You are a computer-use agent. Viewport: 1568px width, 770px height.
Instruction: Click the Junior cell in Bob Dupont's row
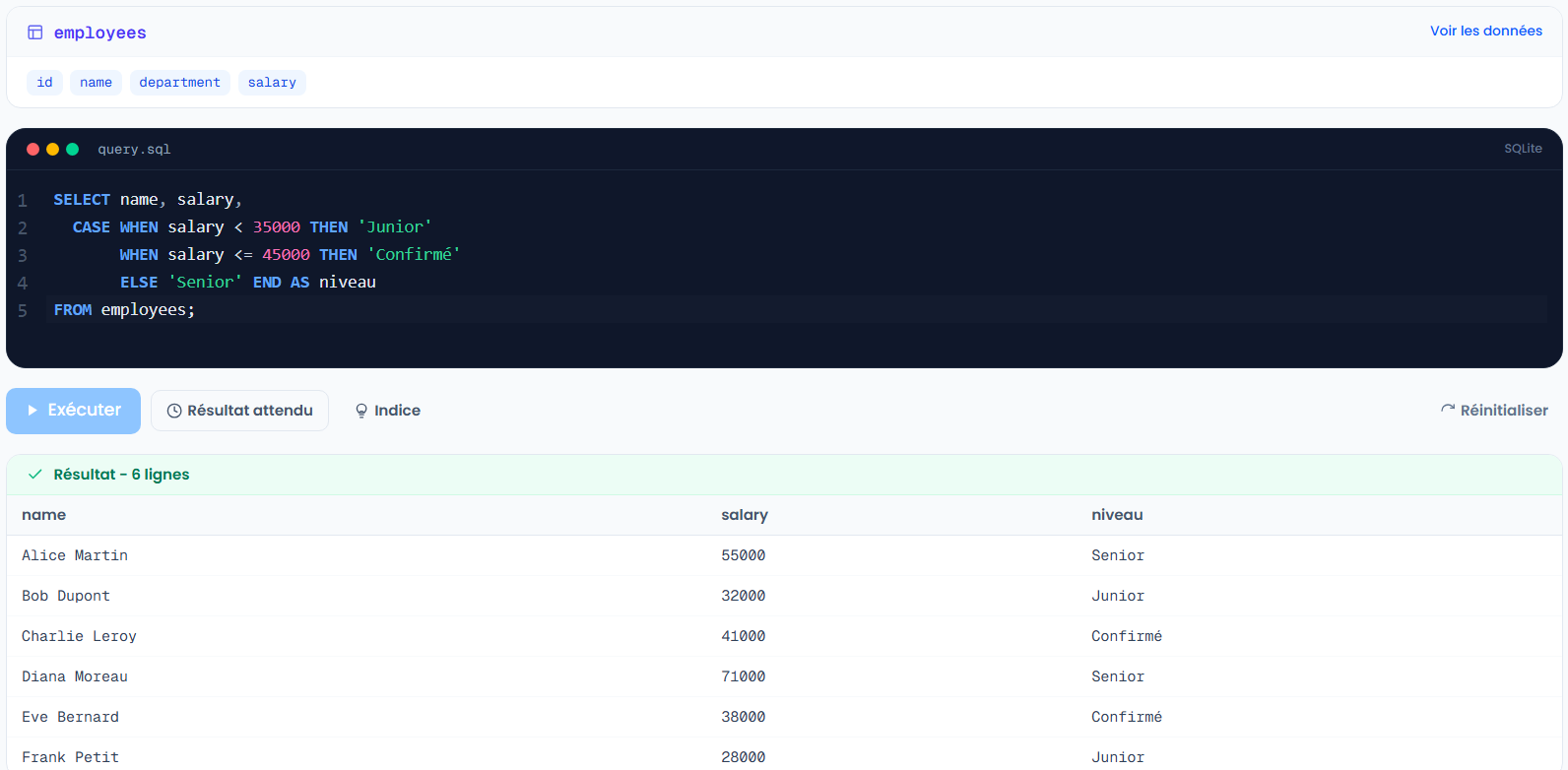(1118, 596)
